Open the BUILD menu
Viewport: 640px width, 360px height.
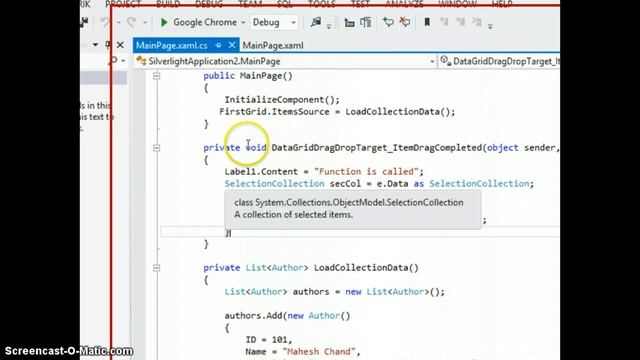(x=168, y=4)
